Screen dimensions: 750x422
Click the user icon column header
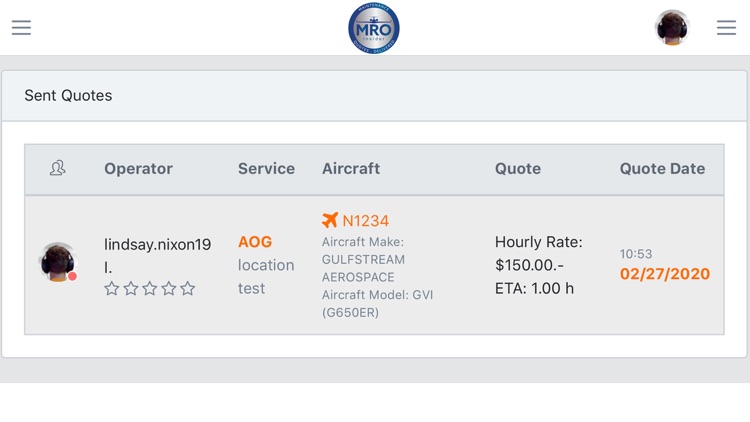tap(58, 168)
